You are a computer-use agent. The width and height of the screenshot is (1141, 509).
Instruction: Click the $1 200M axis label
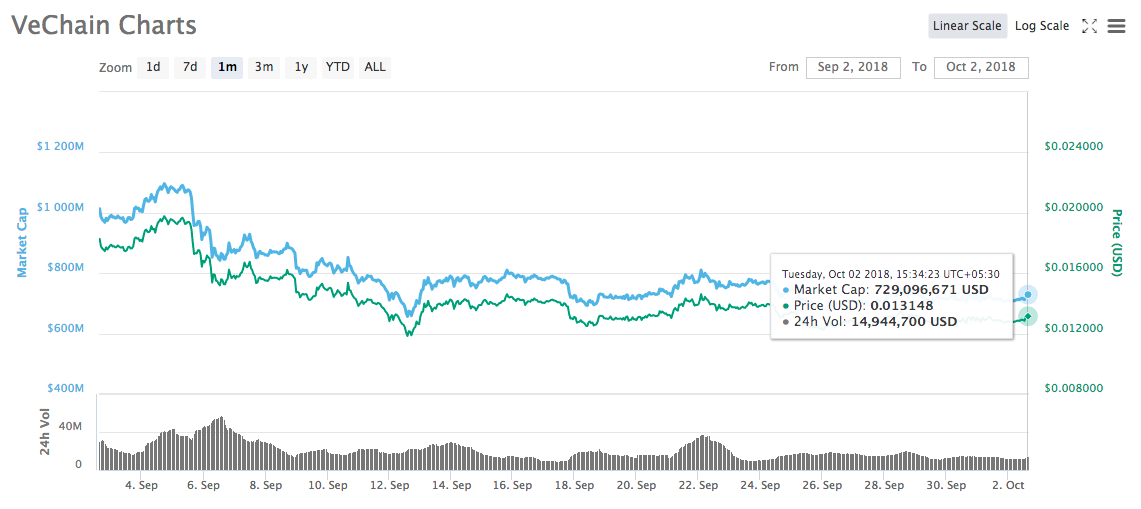pos(60,146)
